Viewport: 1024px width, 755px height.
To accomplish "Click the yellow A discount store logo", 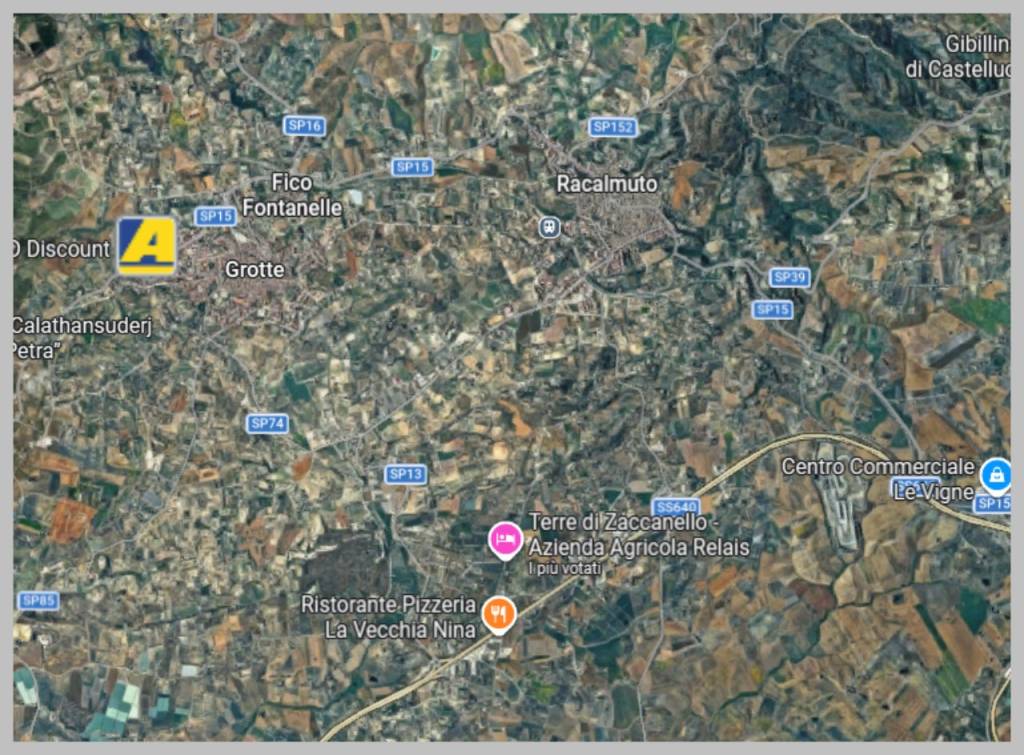I will pyautogui.click(x=146, y=246).
